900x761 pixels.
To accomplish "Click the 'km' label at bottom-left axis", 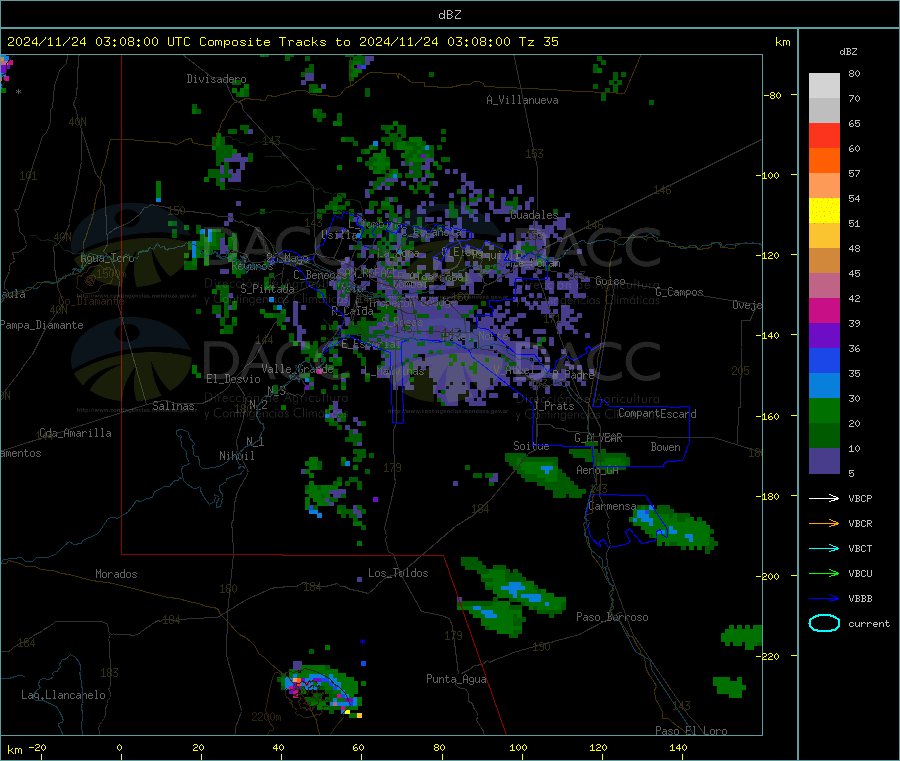I will 14,750.
